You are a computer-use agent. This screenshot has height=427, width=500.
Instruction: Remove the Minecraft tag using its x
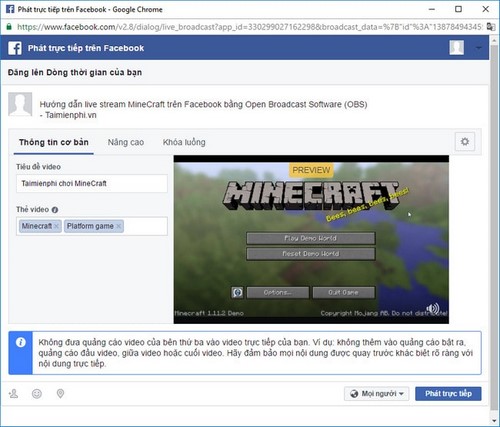click(56, 226)
